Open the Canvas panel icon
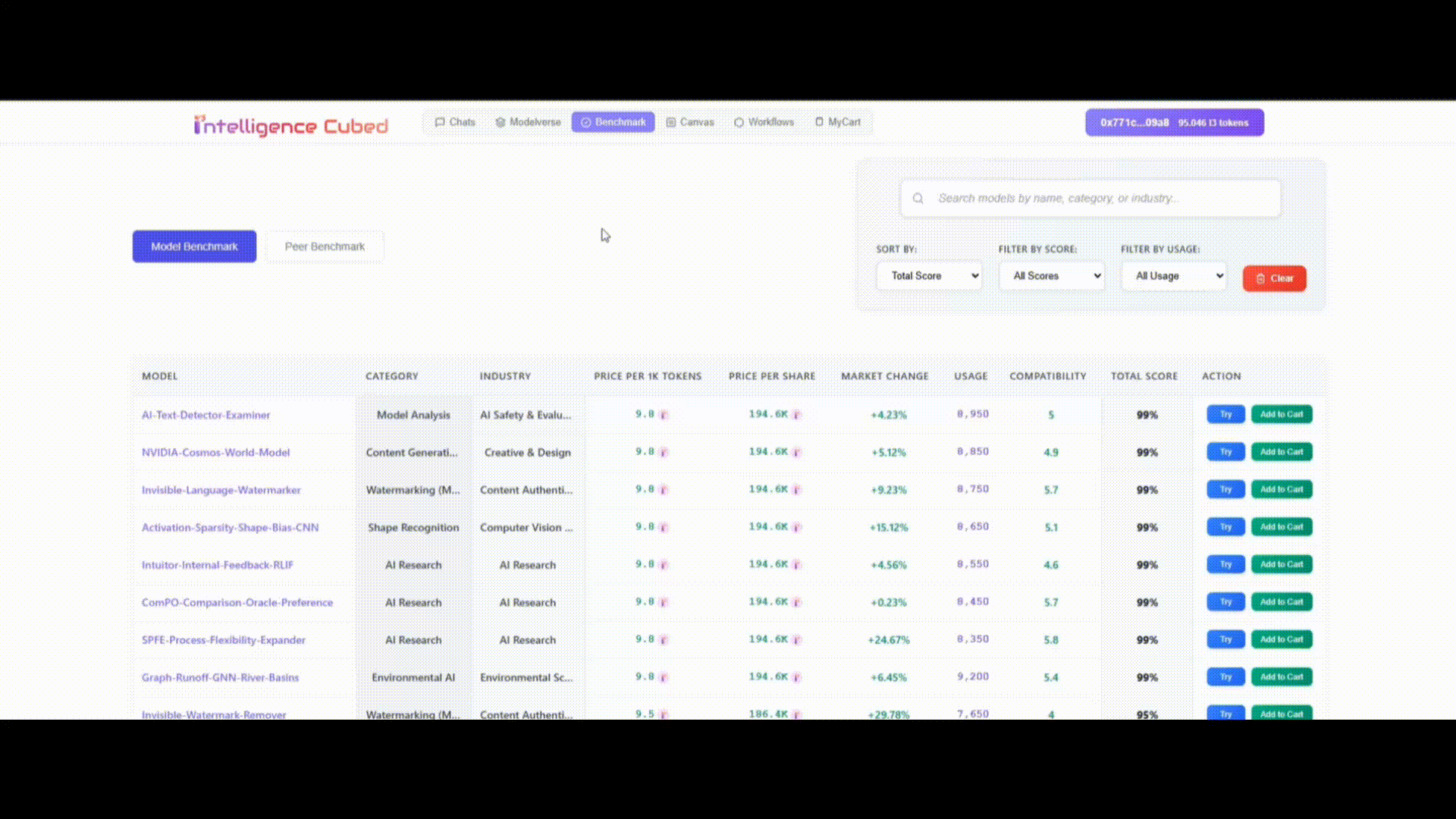This screenshot has width=1456, height=819. [670, 122]
